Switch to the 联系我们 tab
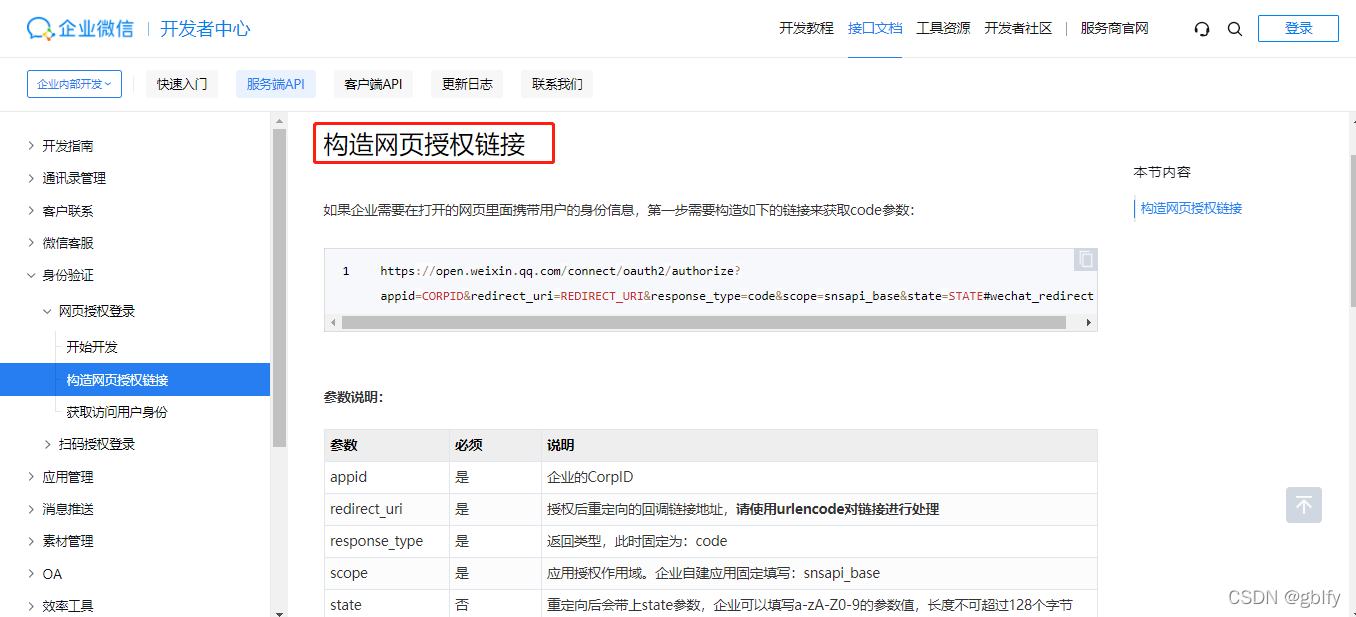1356x617 pixels. [557, 84]
